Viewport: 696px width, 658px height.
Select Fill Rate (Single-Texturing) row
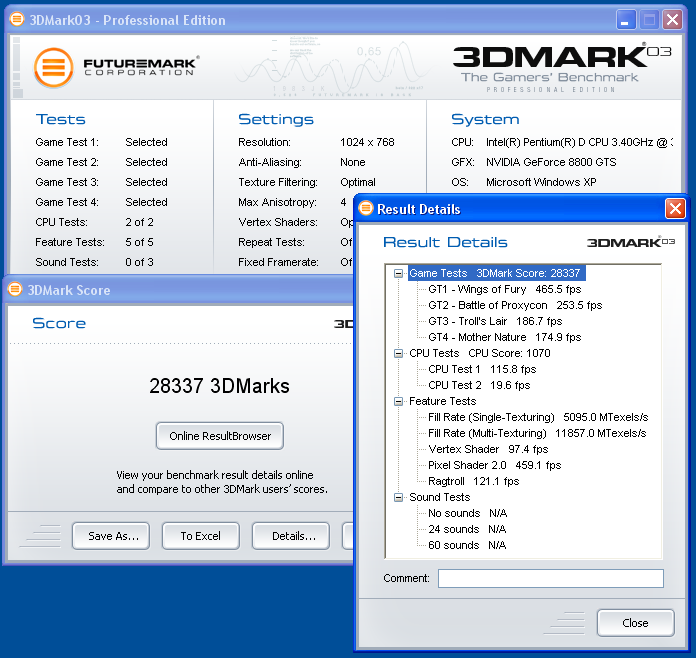(538, 417)
